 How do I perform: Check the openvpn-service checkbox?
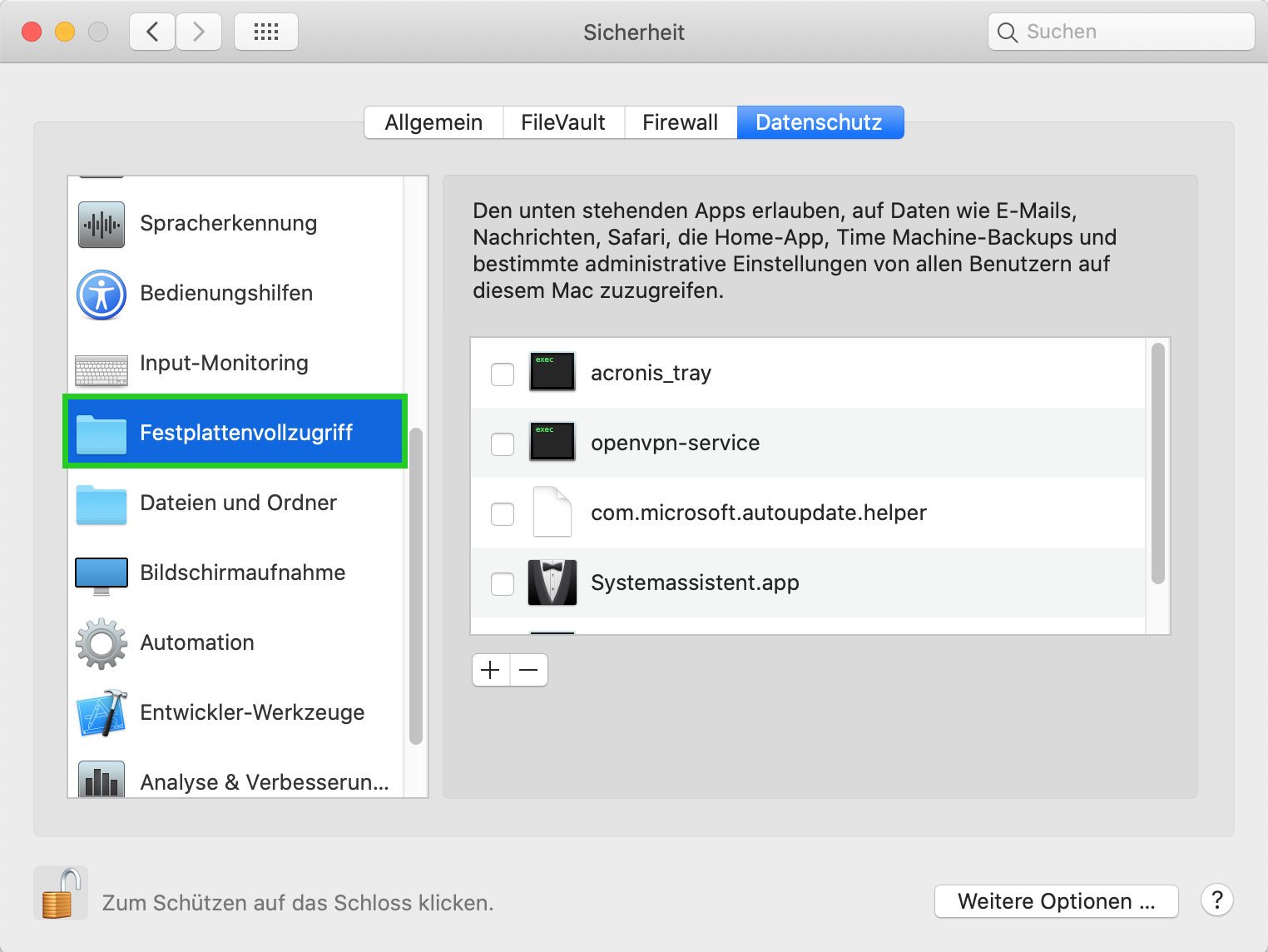[502, 444]
